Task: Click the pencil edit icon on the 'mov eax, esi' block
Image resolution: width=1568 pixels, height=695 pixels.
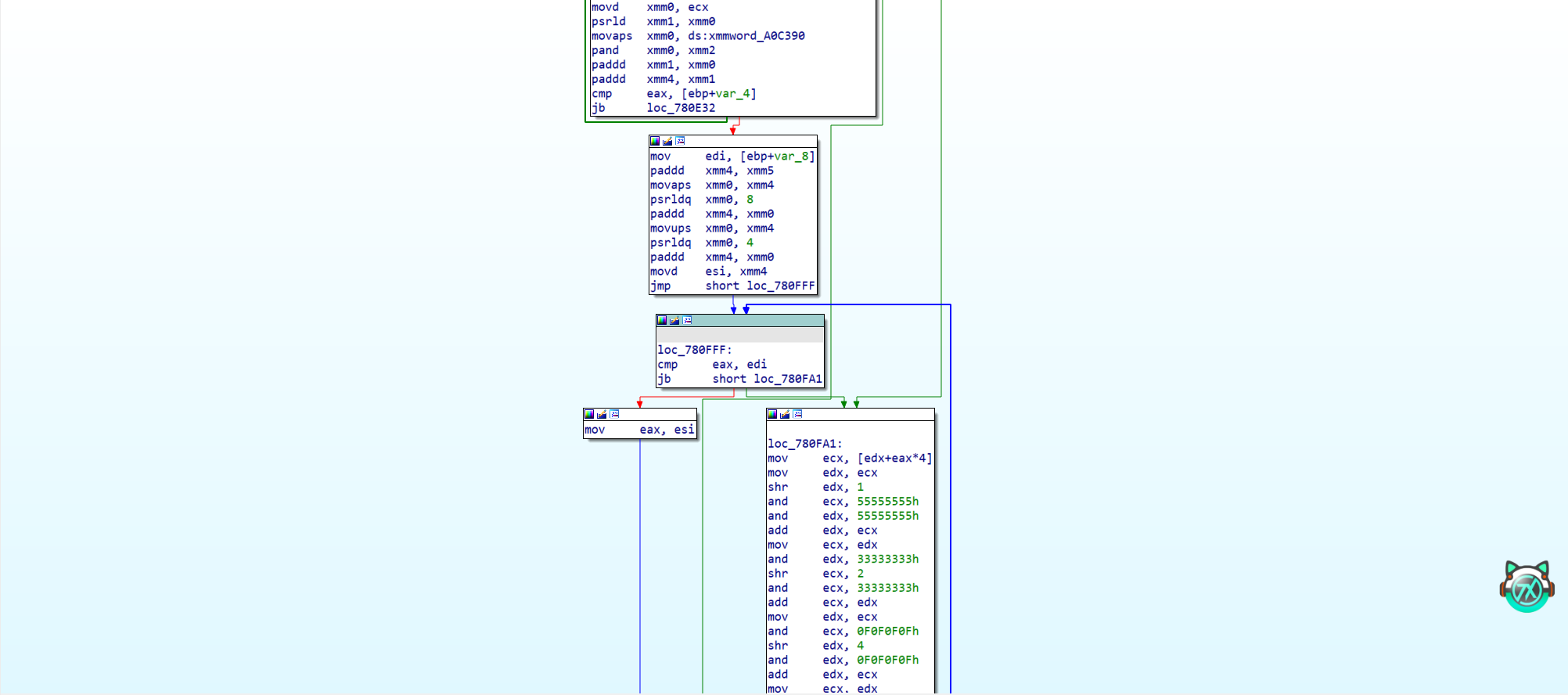Action: [602, 414]
